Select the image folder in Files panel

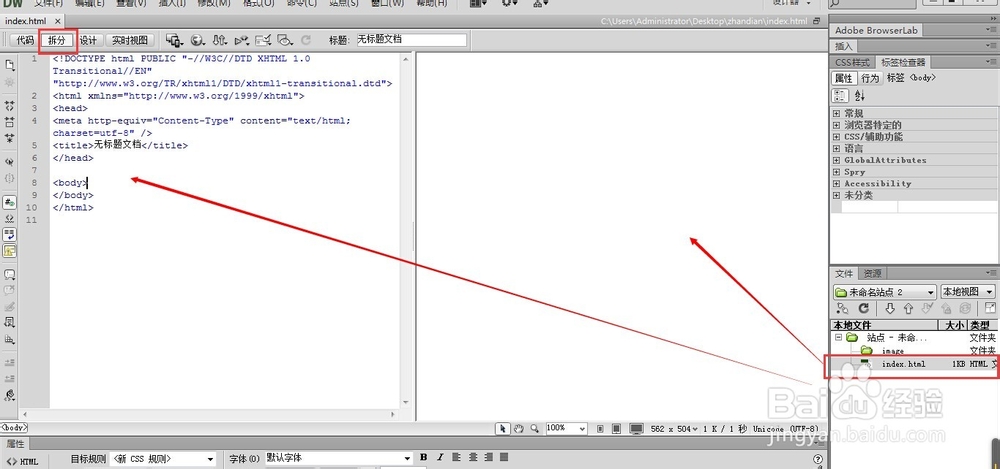892,351
